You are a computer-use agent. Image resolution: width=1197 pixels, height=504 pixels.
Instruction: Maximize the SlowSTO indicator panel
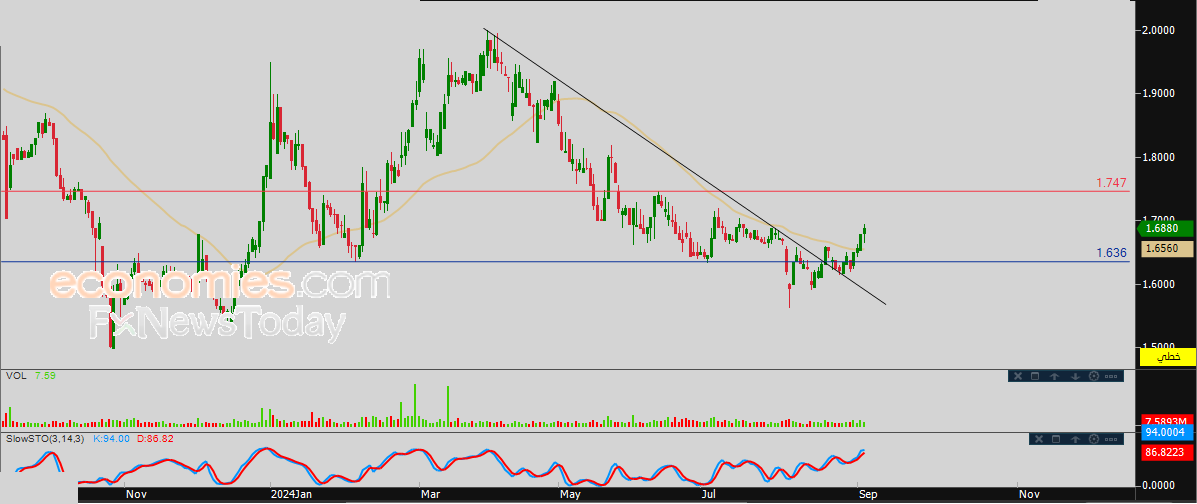point(1057,439)
